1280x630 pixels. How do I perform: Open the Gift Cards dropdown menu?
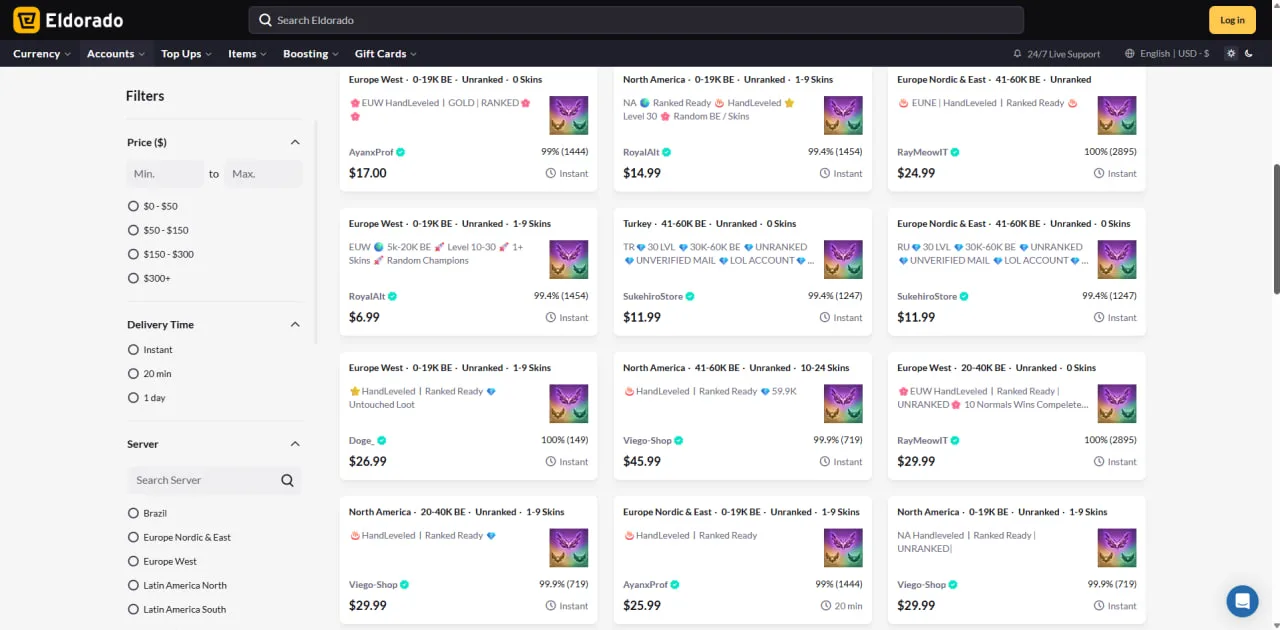tap(386, 54)
